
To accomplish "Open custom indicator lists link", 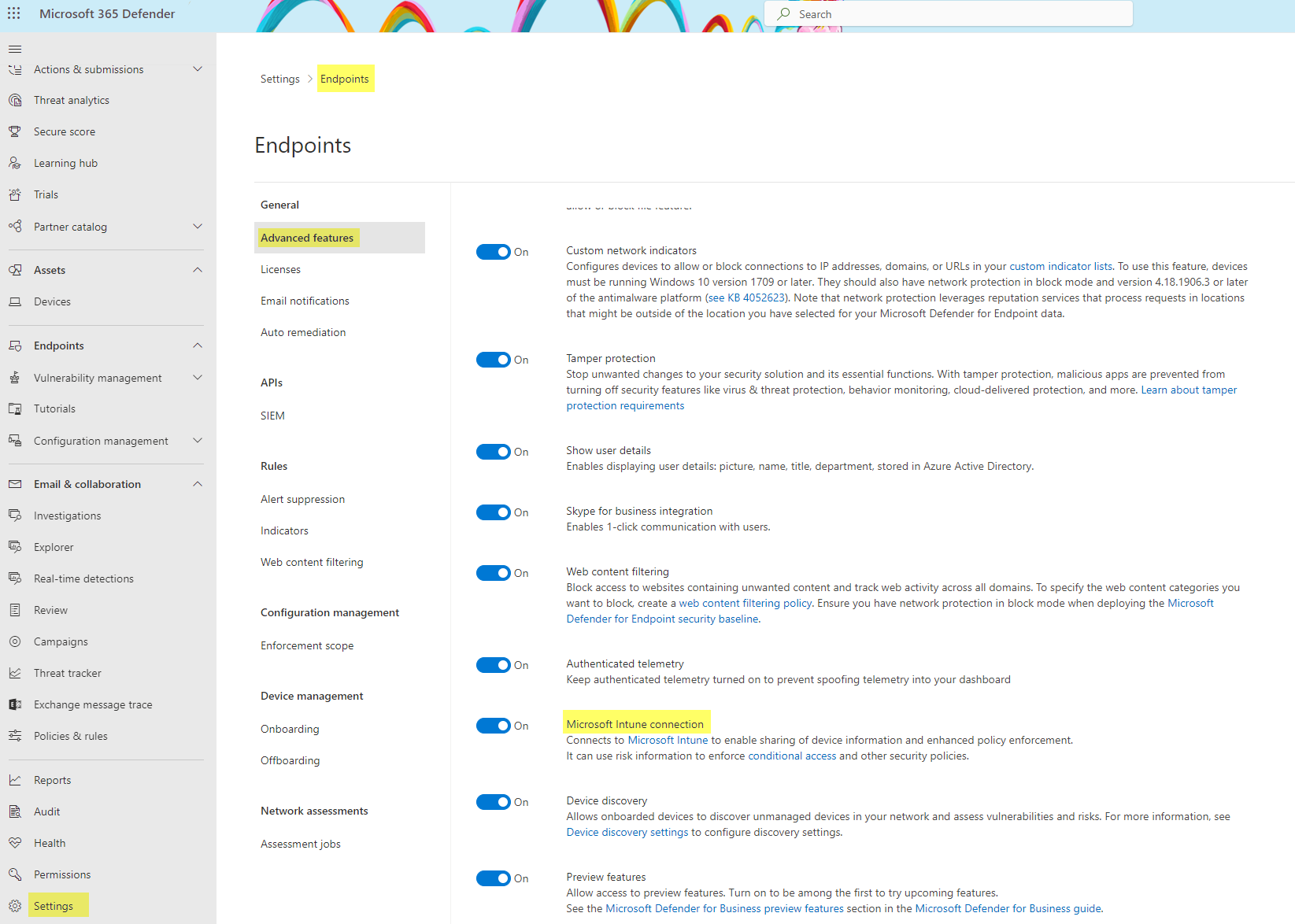I will click(1061, 266).
